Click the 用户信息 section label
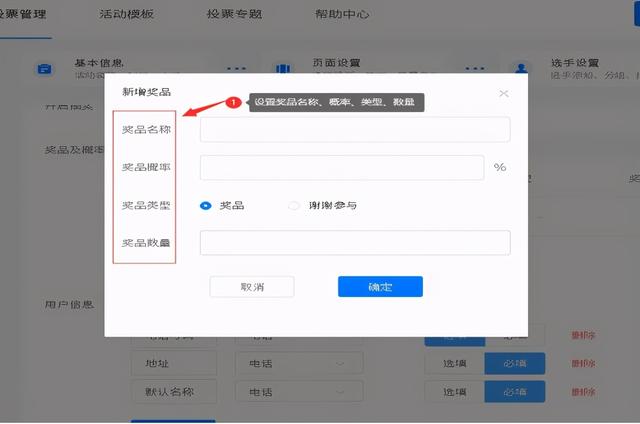Image resolution: width=640 pixels, height=424 pixels. point(69,304)
